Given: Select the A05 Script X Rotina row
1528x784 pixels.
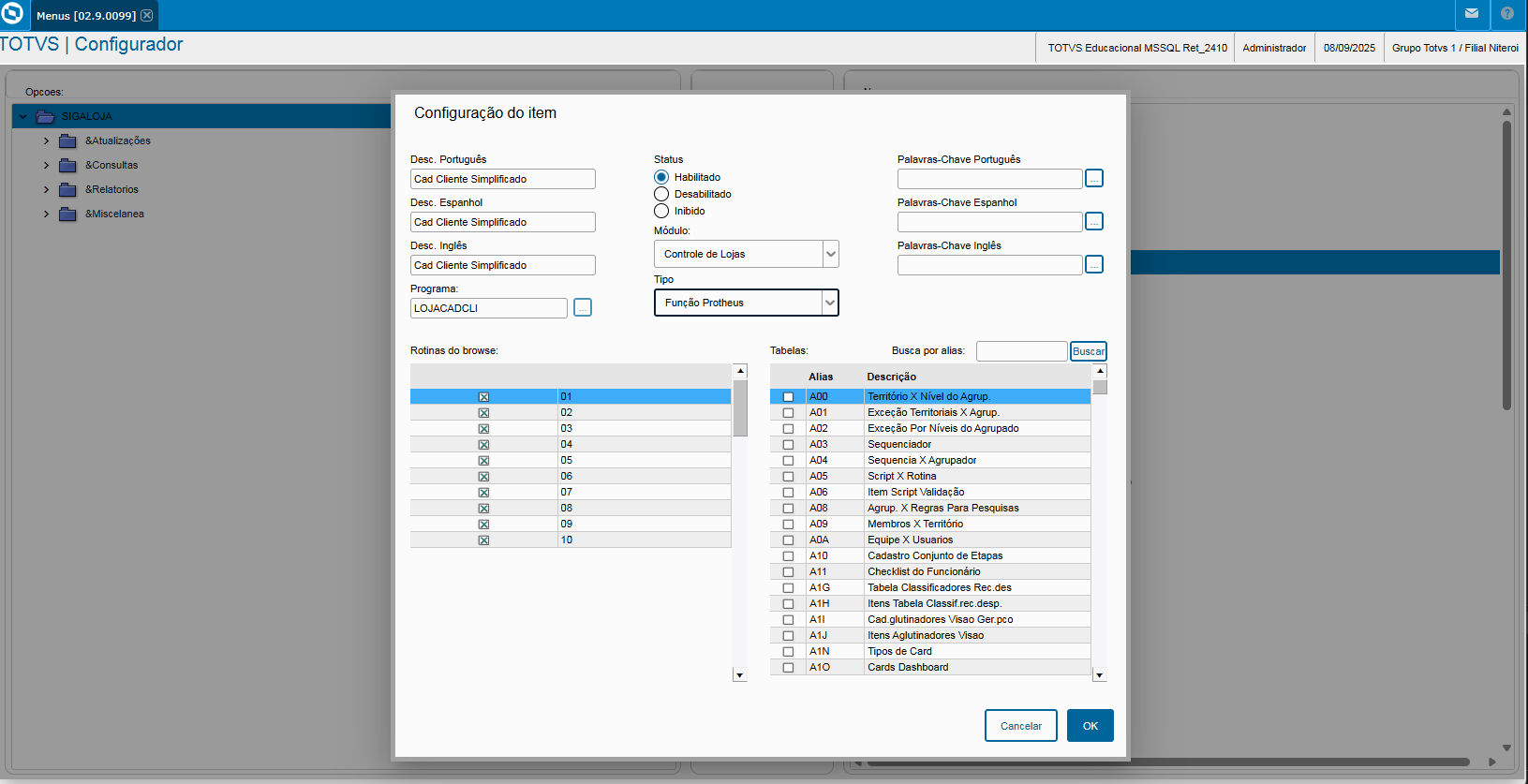Looking at the screenshot, I should coord(930,476).
